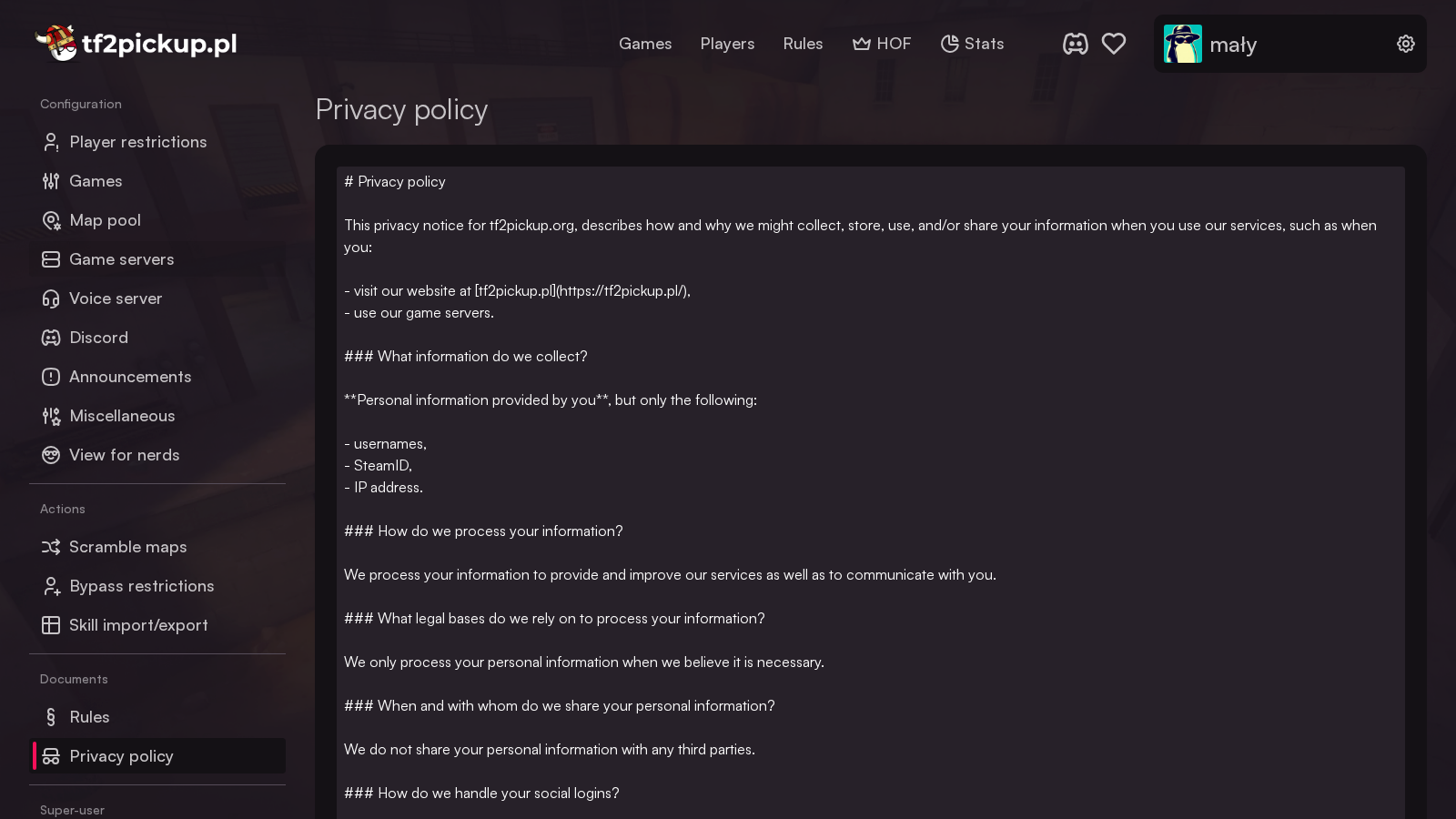This screenshot has height=819, width=1456.
Task: Open the Players page from top navigation
Action: coord(727,43)
